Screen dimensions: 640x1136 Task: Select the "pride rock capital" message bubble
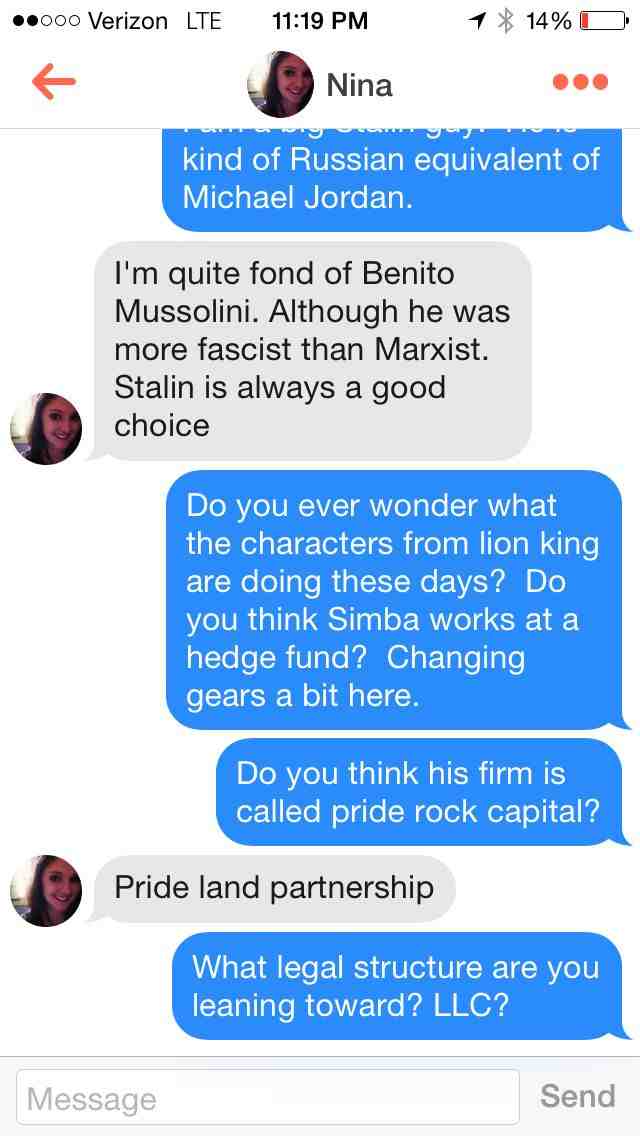(417, 792)
